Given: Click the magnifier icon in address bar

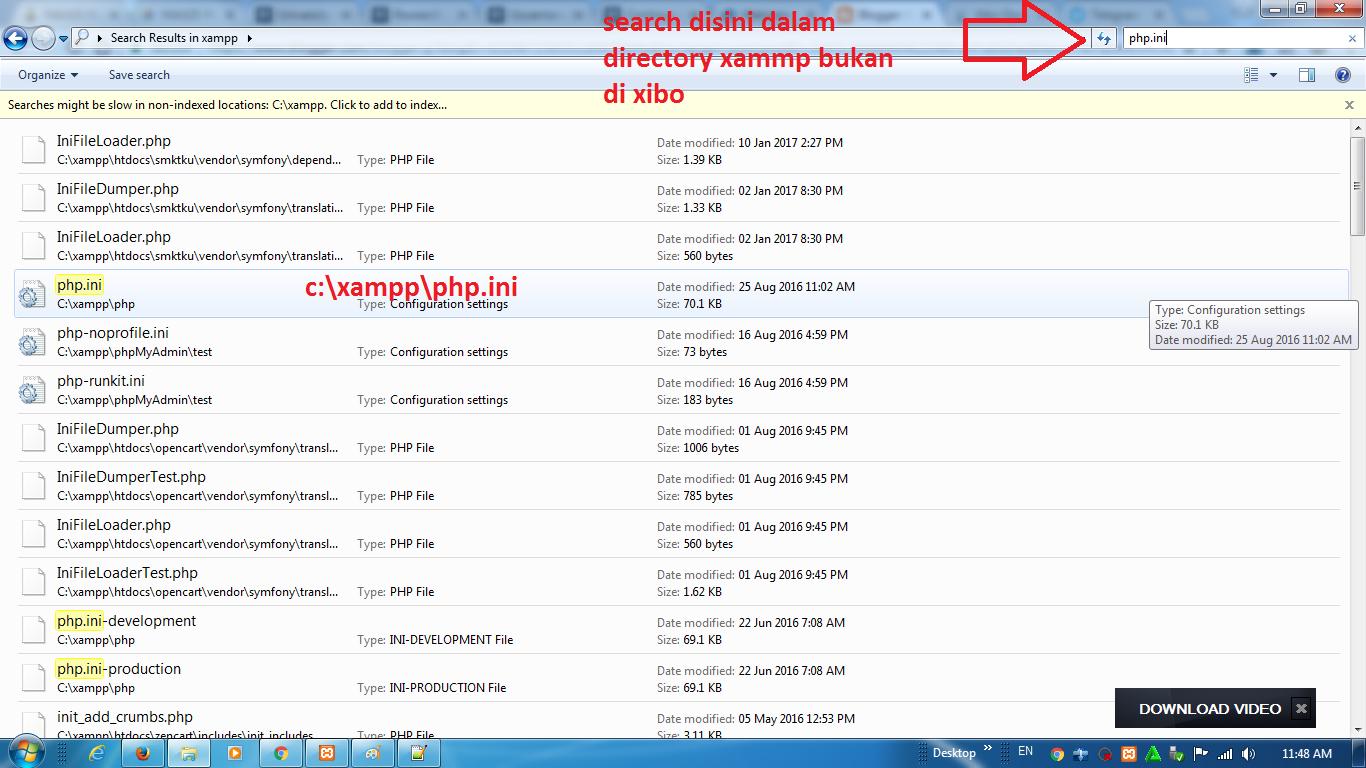Looking at the screenshot, I should [82, 38].
